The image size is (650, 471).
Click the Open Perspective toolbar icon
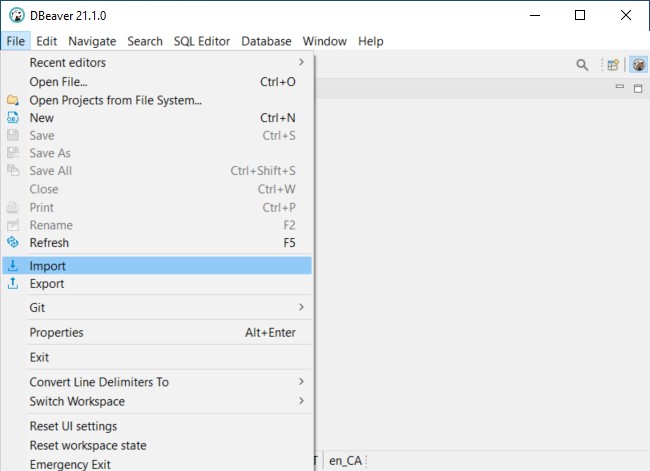click(613, 65)
